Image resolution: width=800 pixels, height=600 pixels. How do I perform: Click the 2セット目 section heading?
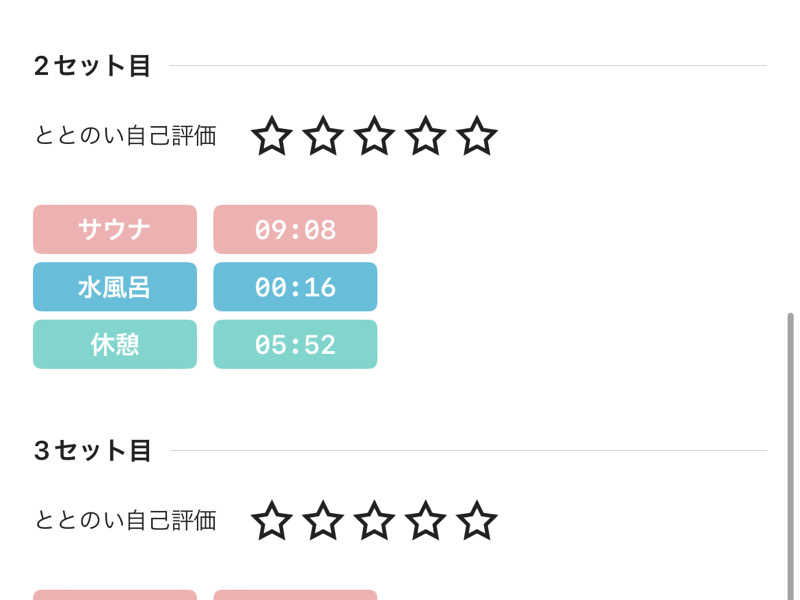click(92, 66)
